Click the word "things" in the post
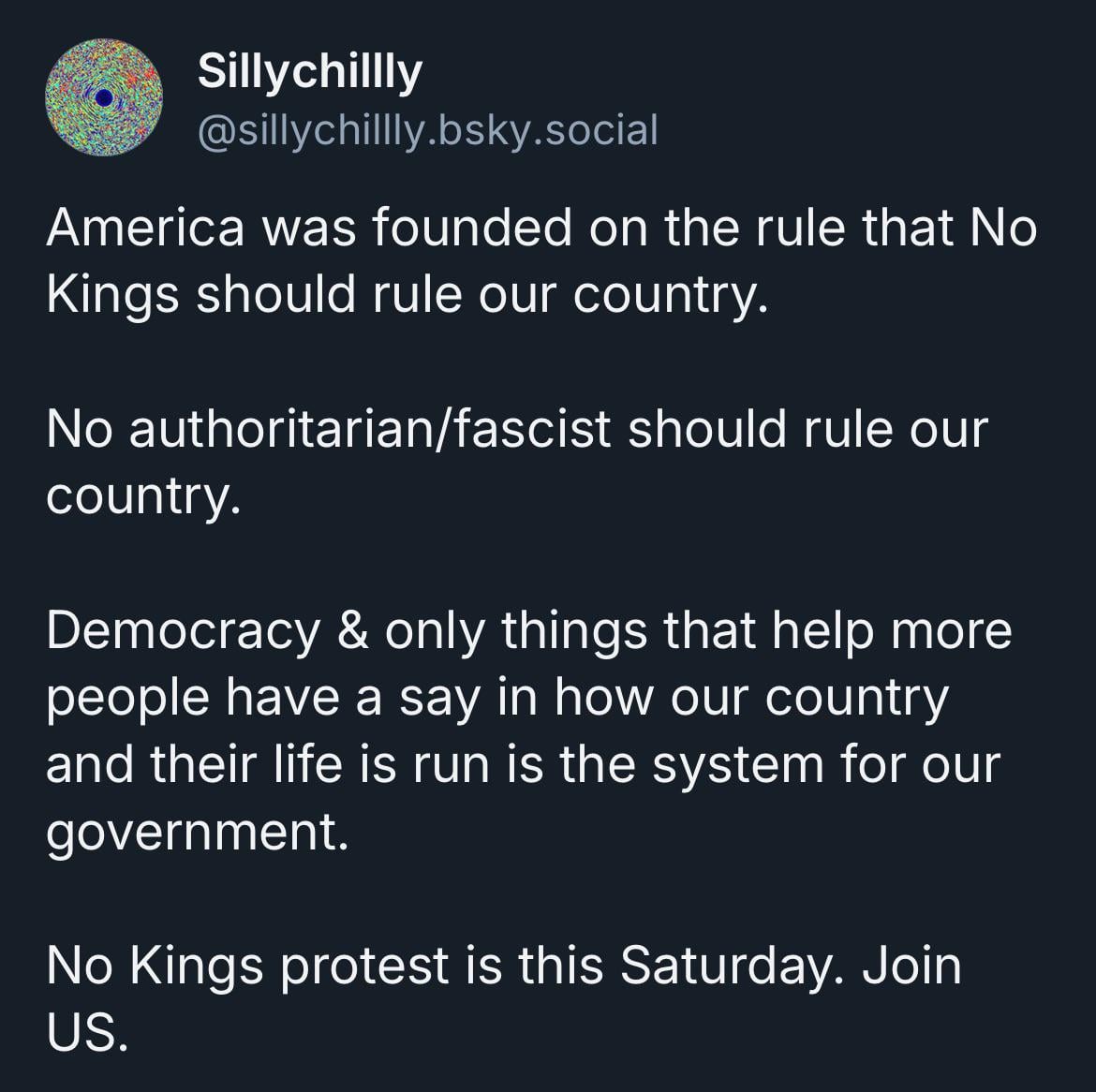The height and width of the screenshot is (1092, 1096). point(574,630)
